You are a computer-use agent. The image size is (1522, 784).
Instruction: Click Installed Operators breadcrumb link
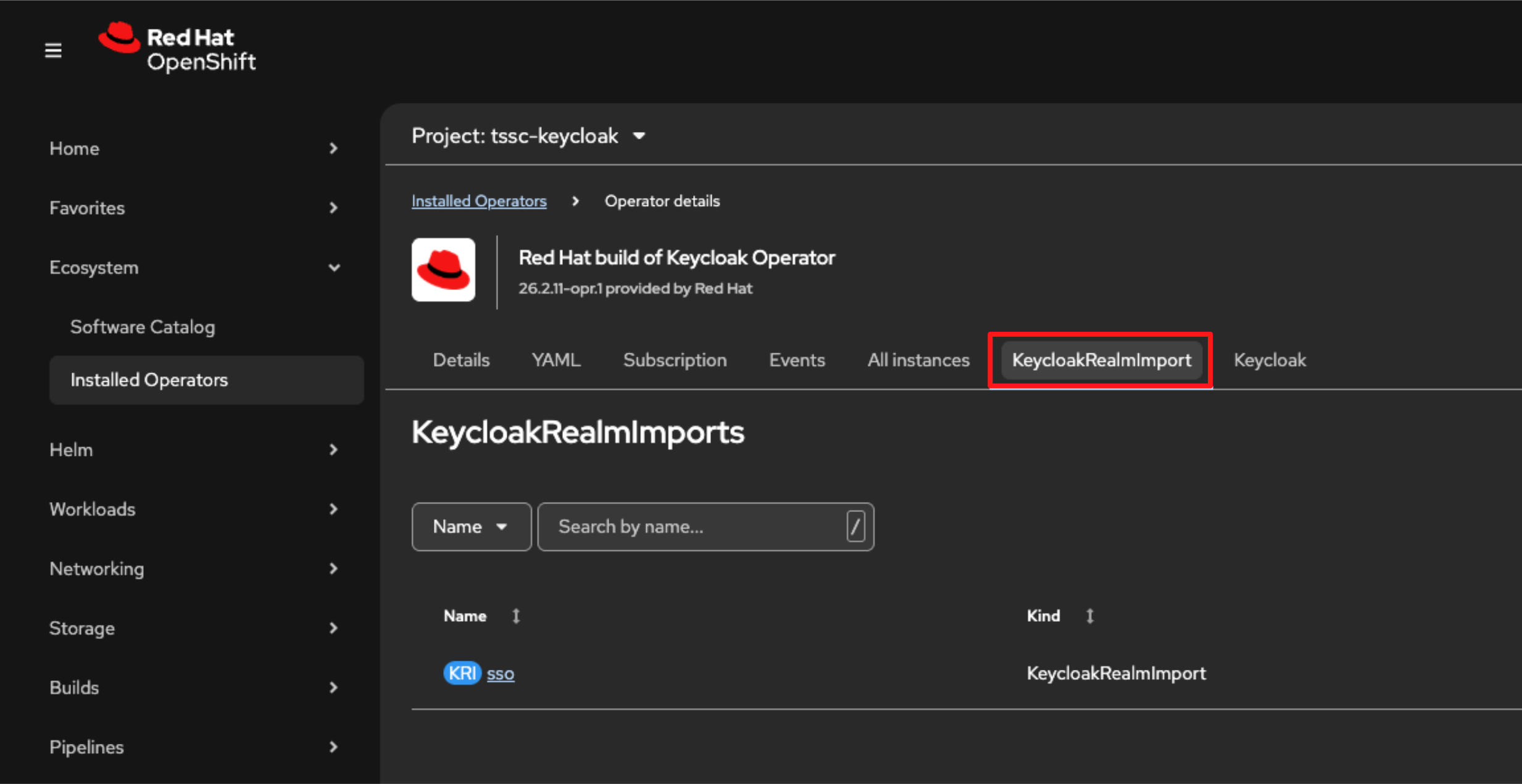479,201
